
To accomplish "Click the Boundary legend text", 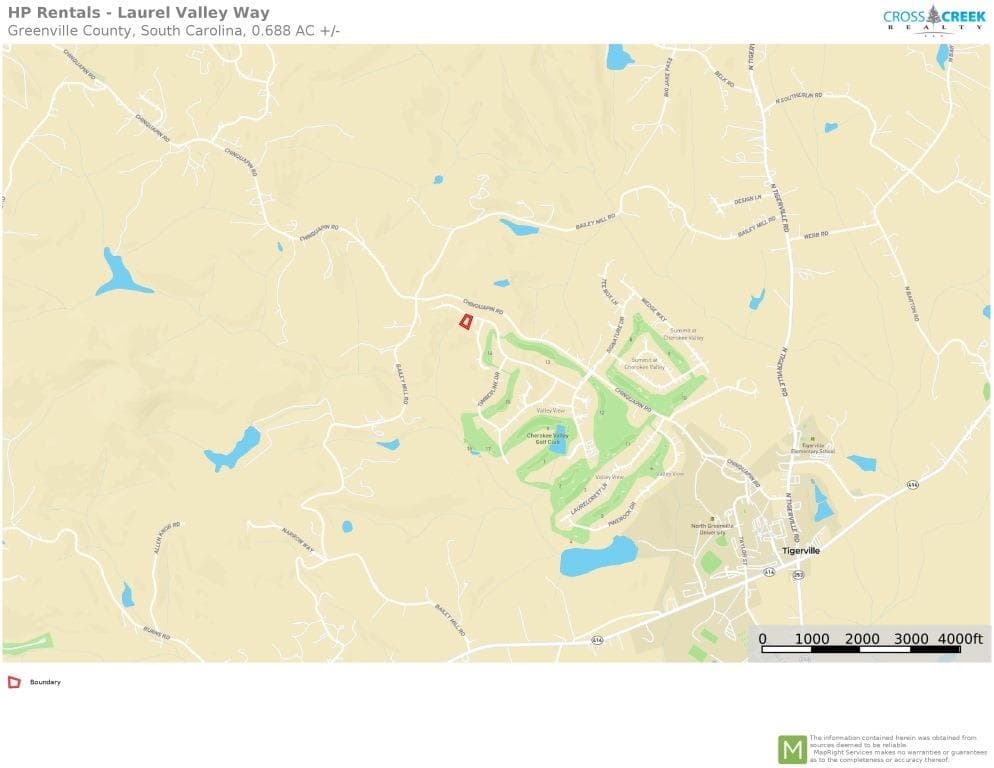I will (x=45, y=682).
